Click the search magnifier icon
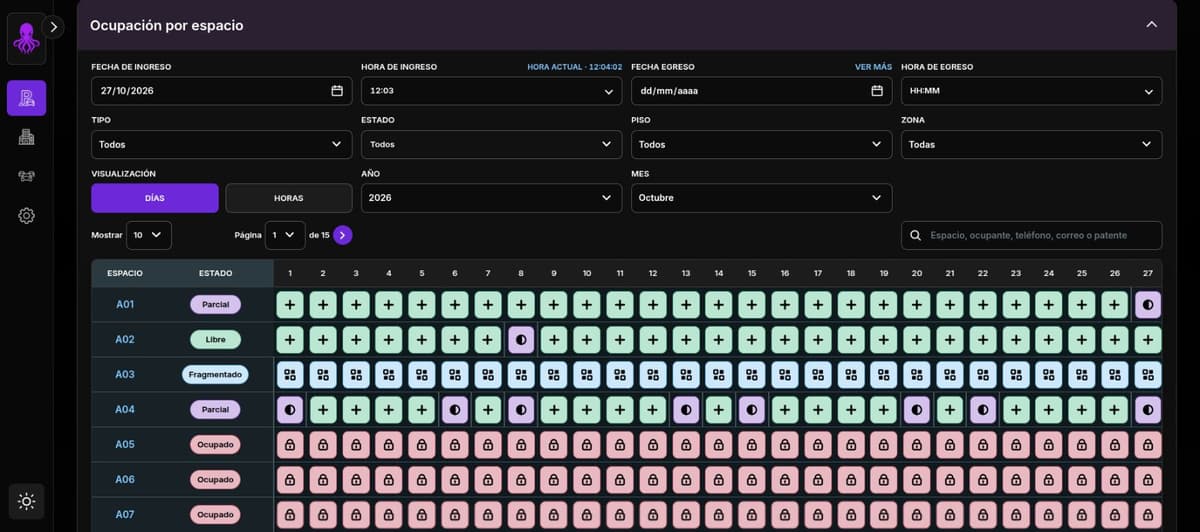This screenshot has width=1200, height=532. [x=916, y=235]
